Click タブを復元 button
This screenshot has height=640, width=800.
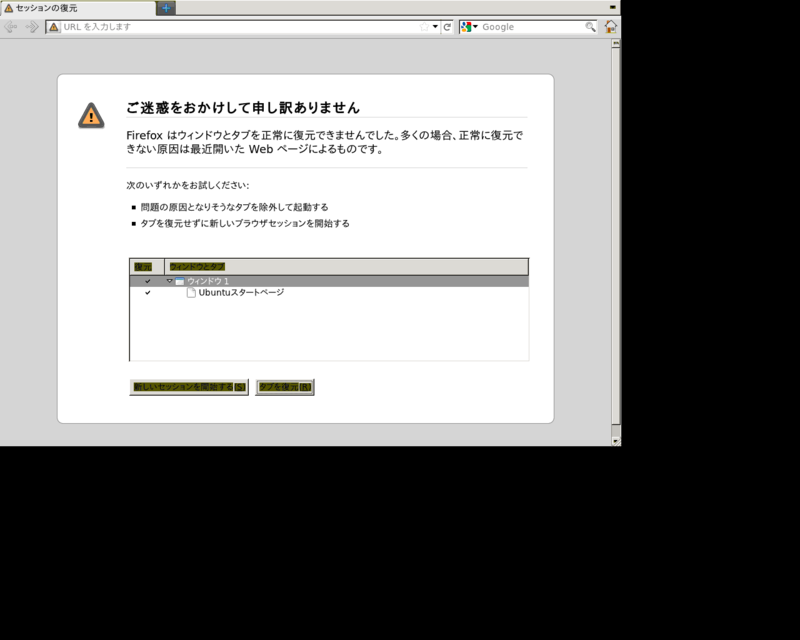pos(285,387)
